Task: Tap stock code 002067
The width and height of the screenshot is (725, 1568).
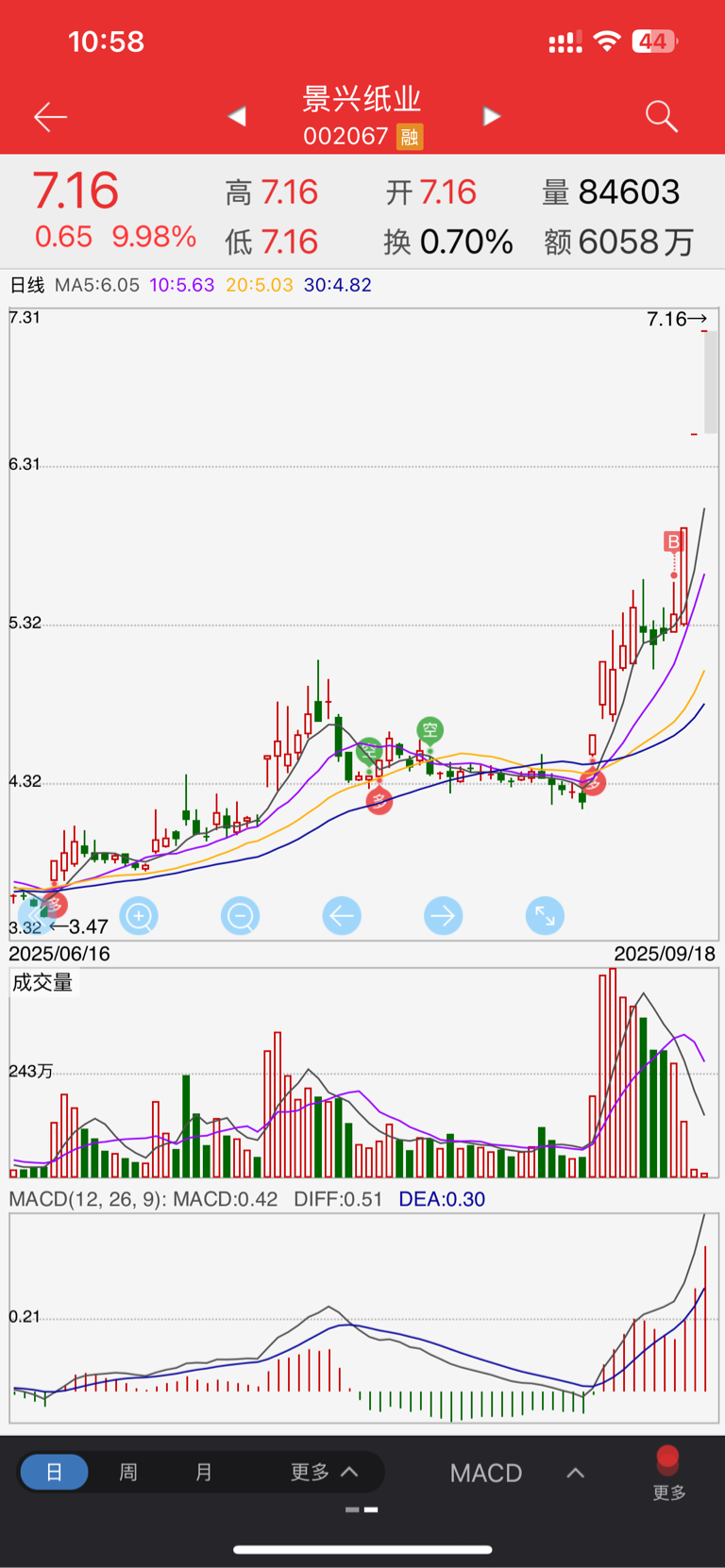Action: [x=346, y=137]
